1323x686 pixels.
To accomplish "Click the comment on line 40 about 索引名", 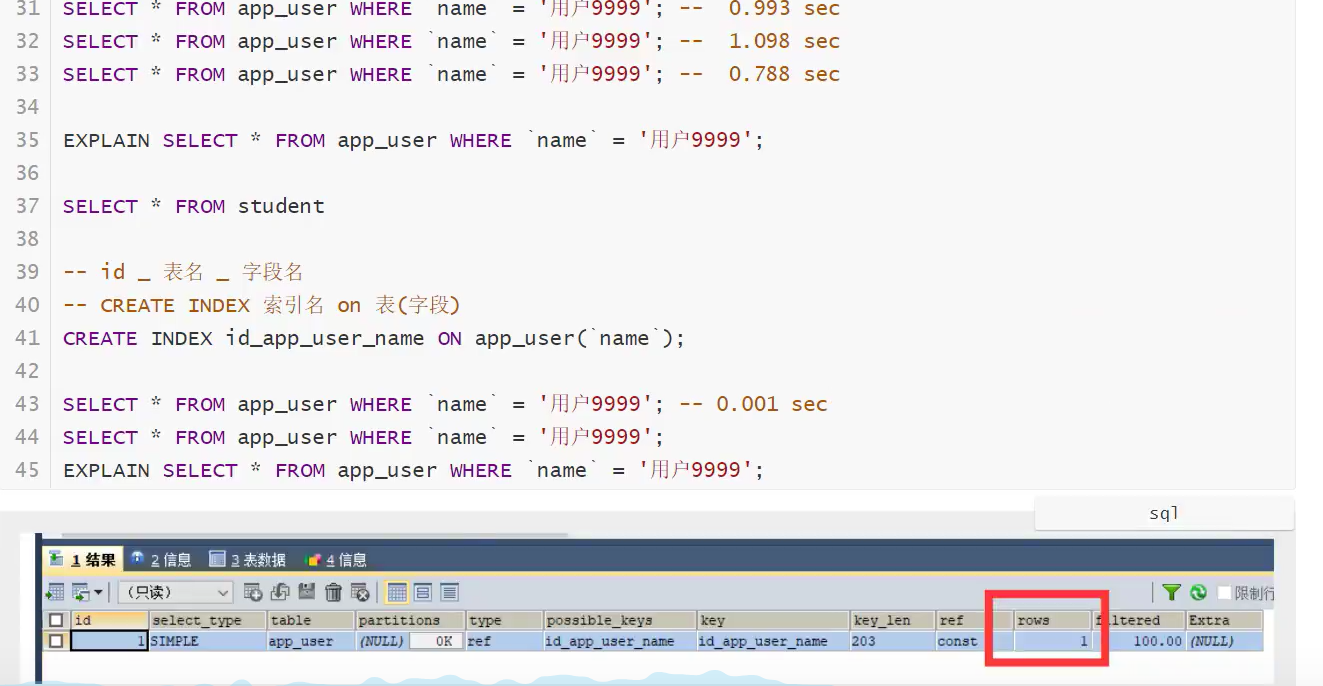I will click(262, 305).
